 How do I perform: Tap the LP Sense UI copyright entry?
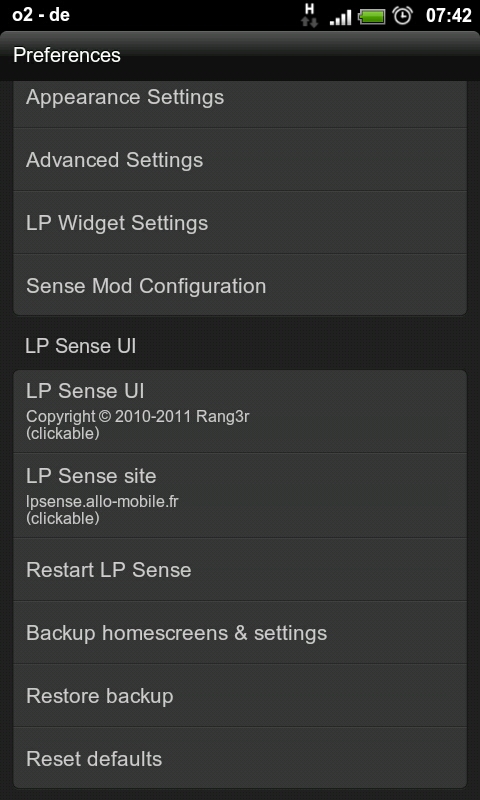click(240, 411)
